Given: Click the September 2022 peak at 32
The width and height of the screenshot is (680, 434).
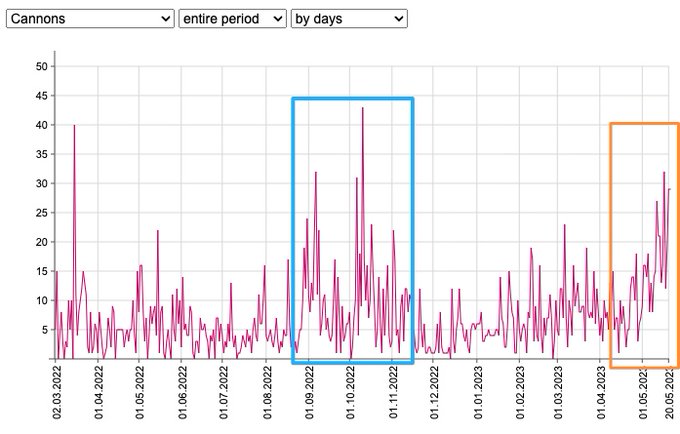Looking at the screenshot, I should pos(316,172).
